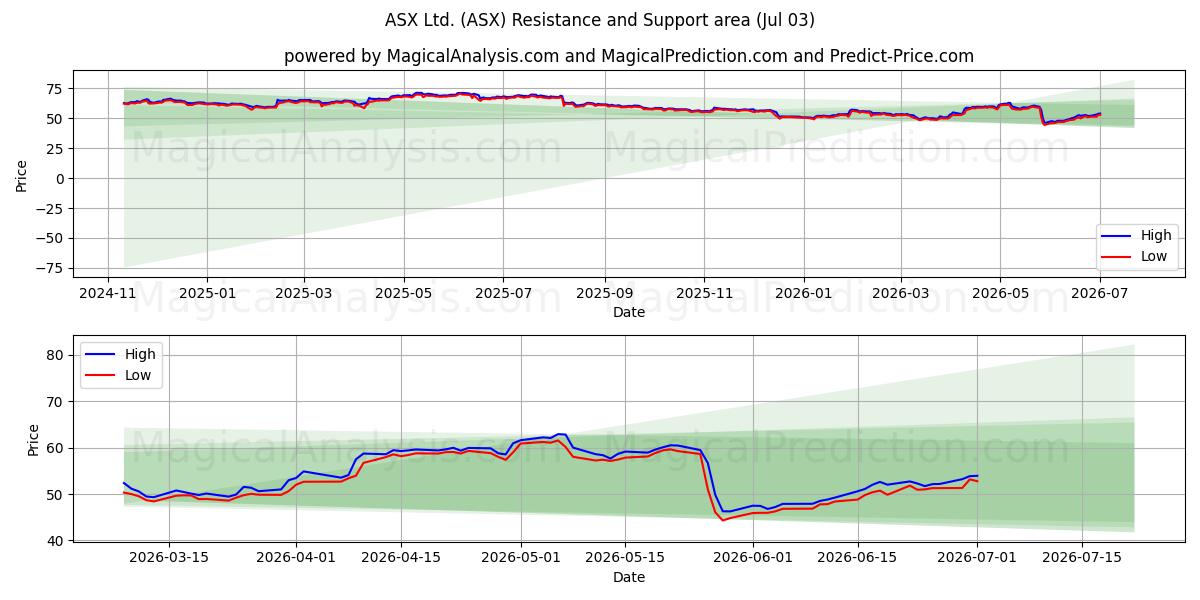Image resolution: width=1200 pixels, height=600 pixels.
Task: Click the '75' tick on the top price axis
Action: click(x=56, y=89)
